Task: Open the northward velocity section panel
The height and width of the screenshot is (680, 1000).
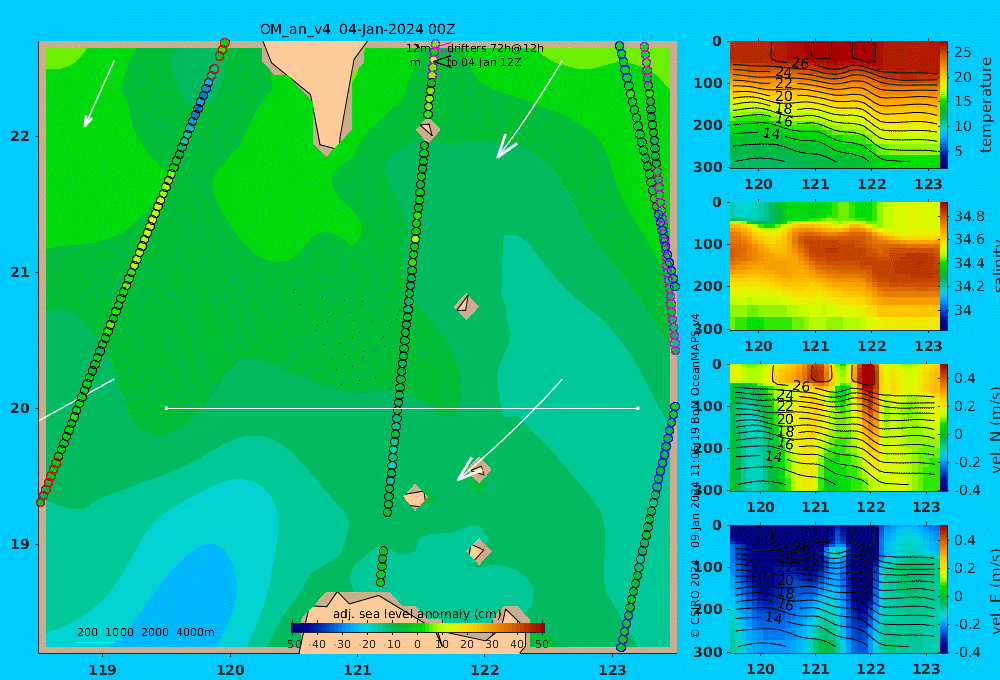Action: [x=834, y=427]
